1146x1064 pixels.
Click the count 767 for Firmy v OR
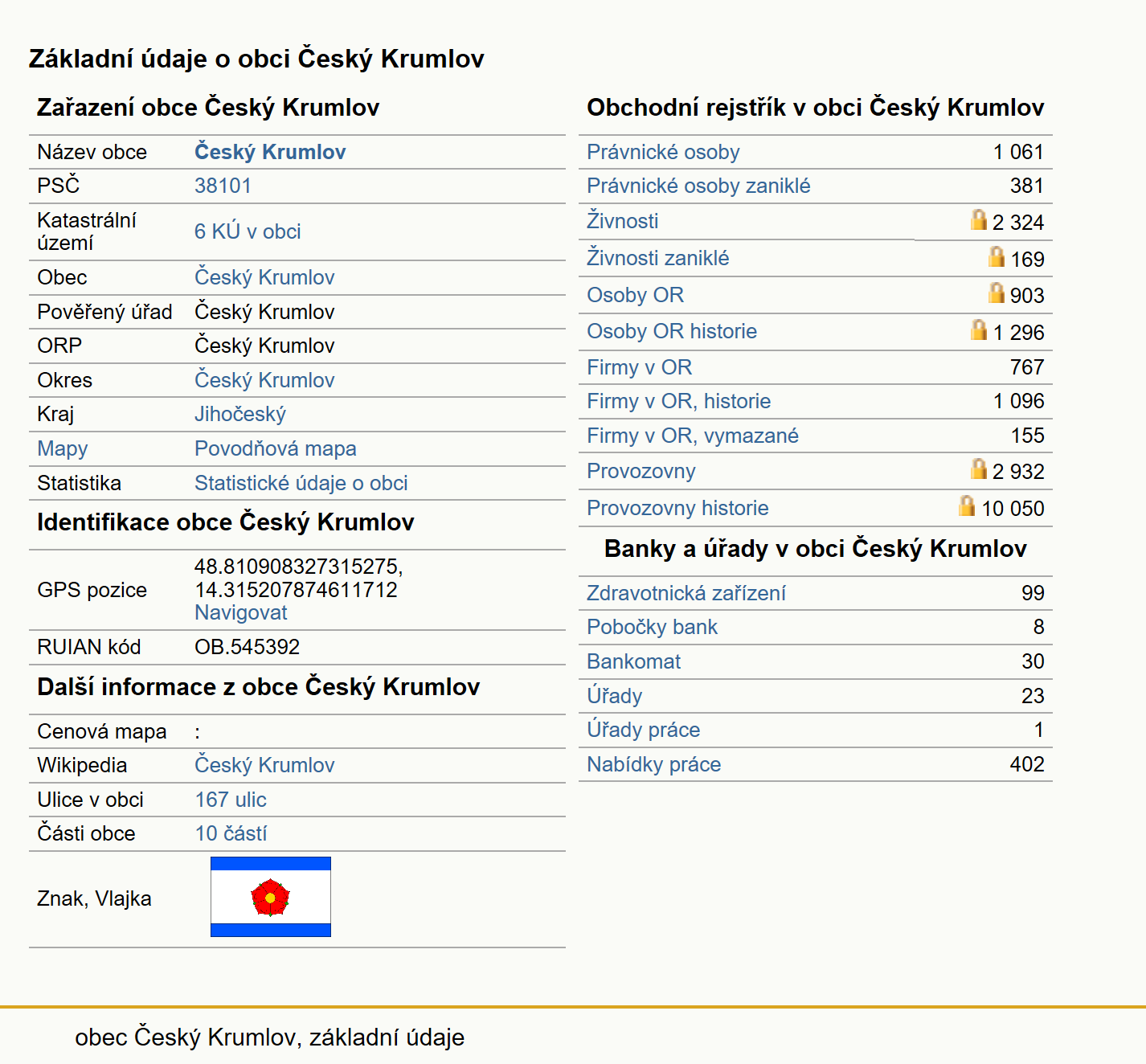pos(1027,367)
